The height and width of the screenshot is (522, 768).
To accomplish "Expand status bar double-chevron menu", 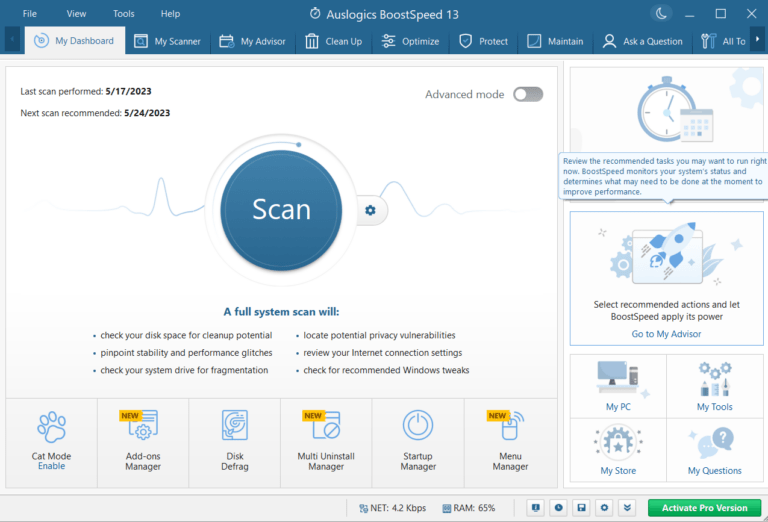I will (x=626, y=507).
